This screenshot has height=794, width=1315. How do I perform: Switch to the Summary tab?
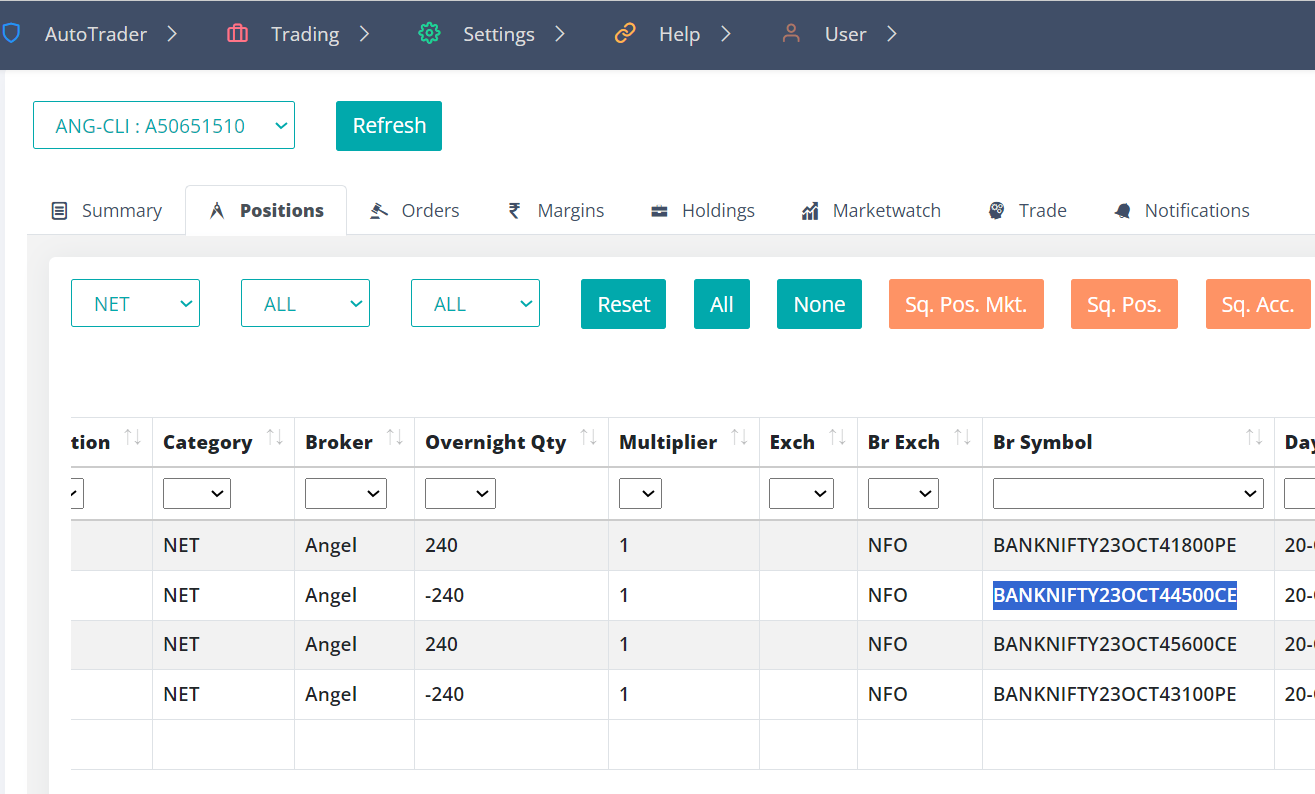coord(107,211)
